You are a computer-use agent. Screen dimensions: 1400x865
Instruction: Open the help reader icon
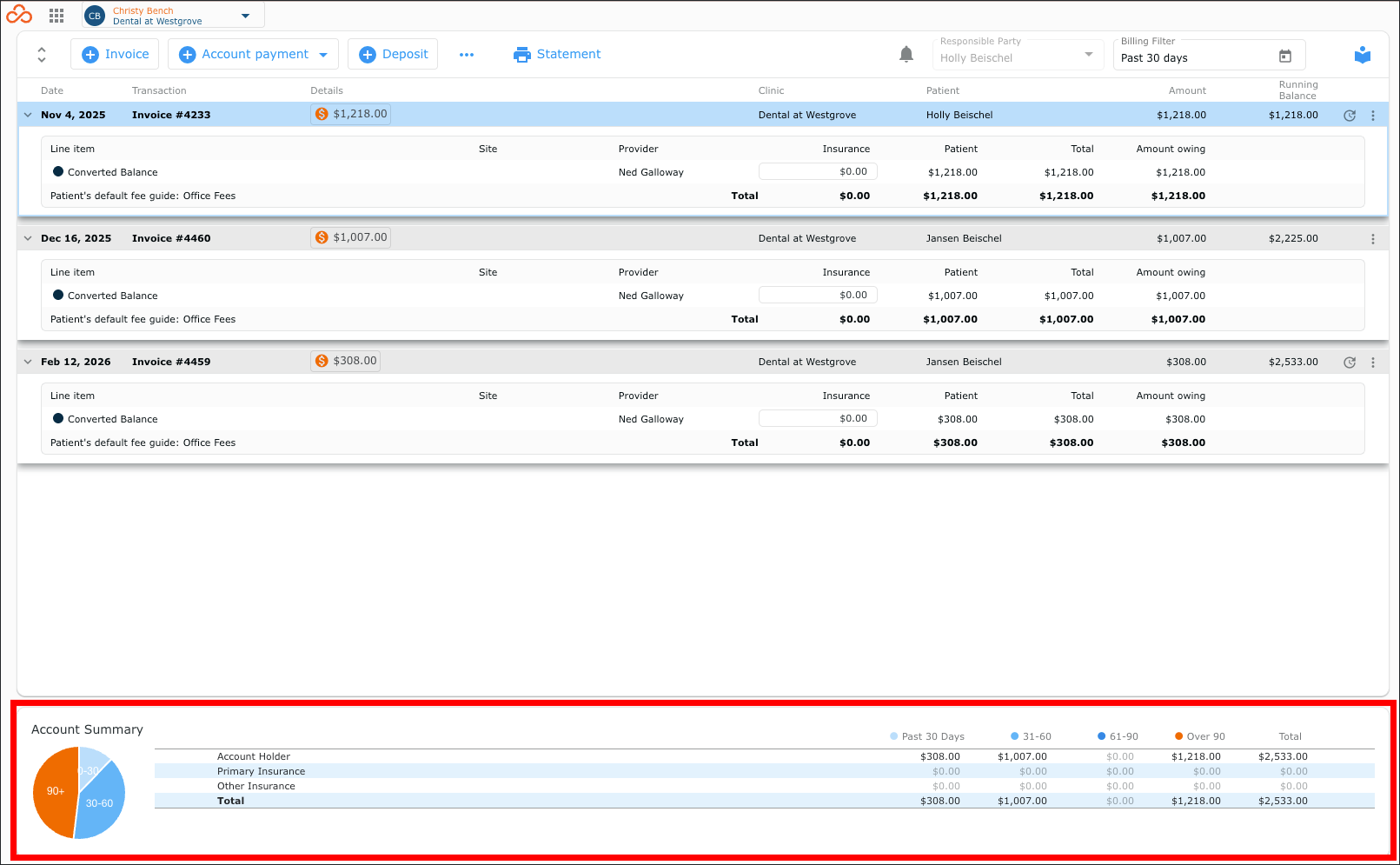pyautogui.click(x=1363, y=55)
